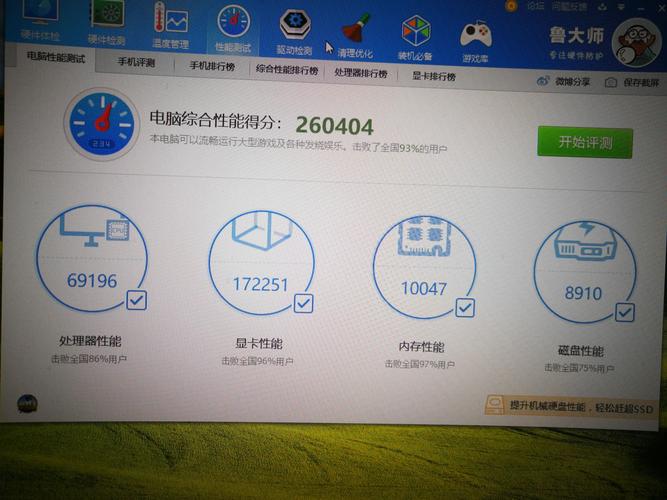Image resolution: width=667 pixels, height=500 pixels.
Task: Click the 内存性能 label
Action: pyautogui.click(x=421, y=347)
